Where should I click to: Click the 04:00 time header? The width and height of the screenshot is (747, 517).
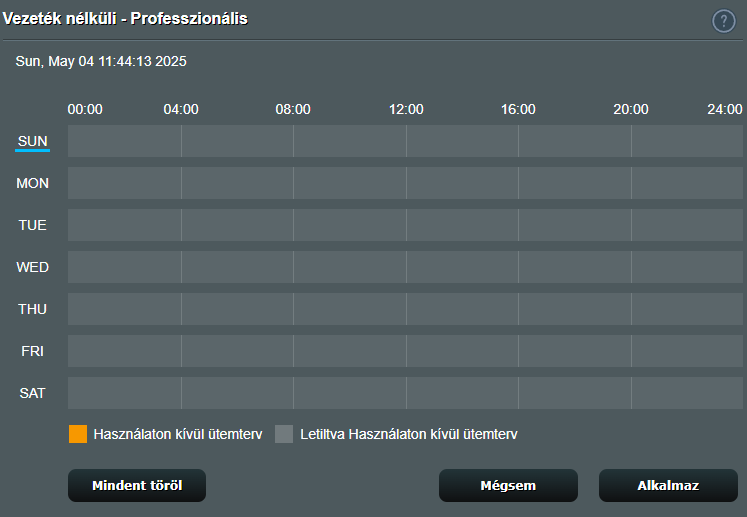coord(181,109)
